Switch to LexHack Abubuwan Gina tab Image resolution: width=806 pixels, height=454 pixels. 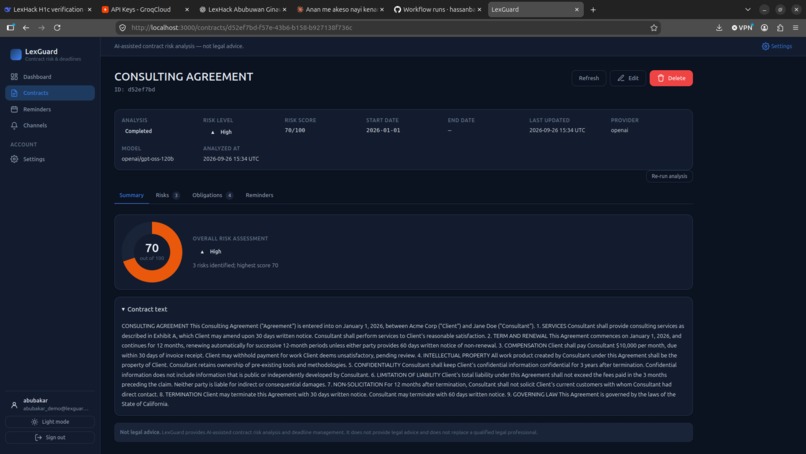coord(244,9)
